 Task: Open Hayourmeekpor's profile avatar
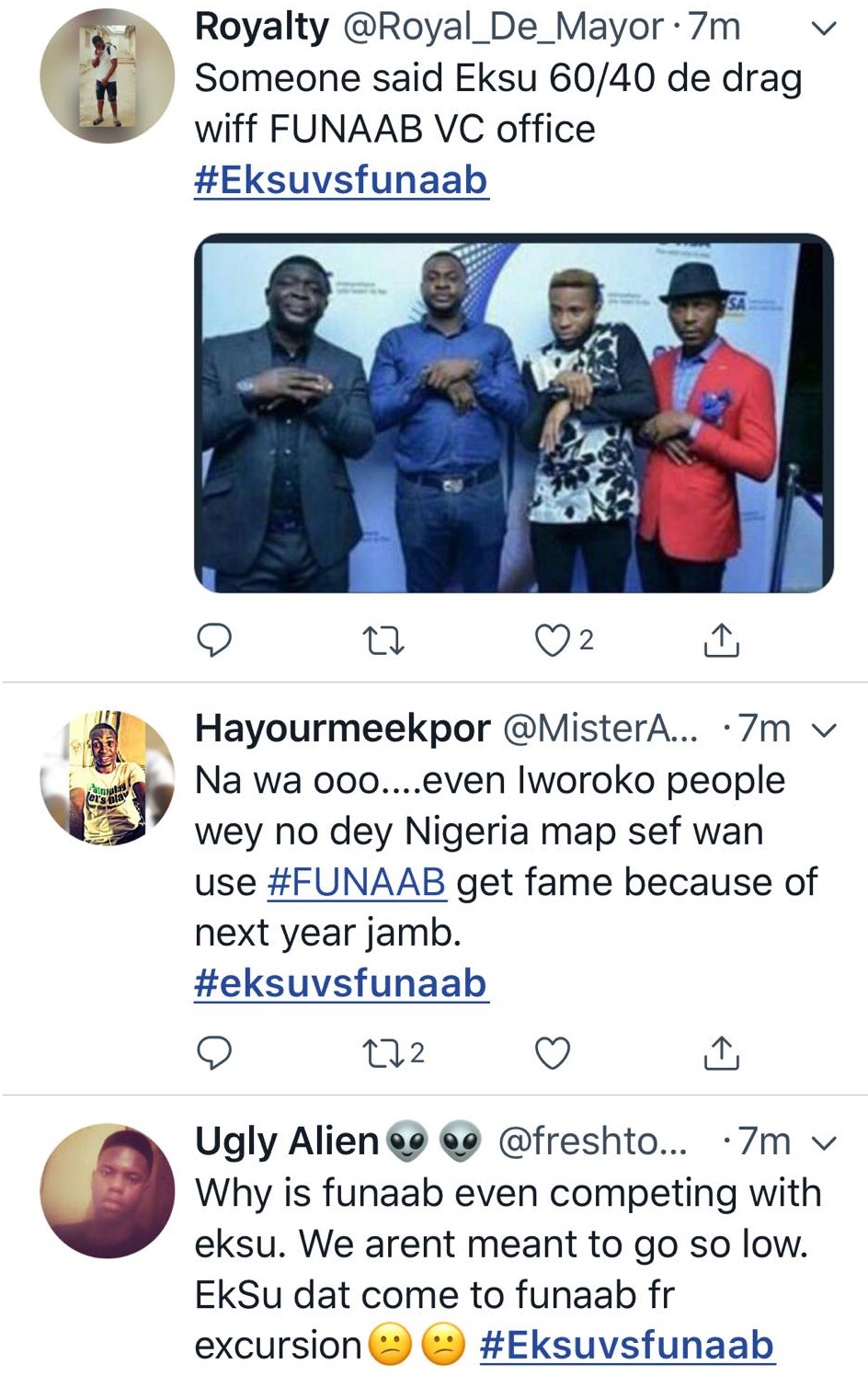click(x=107, y=777)
